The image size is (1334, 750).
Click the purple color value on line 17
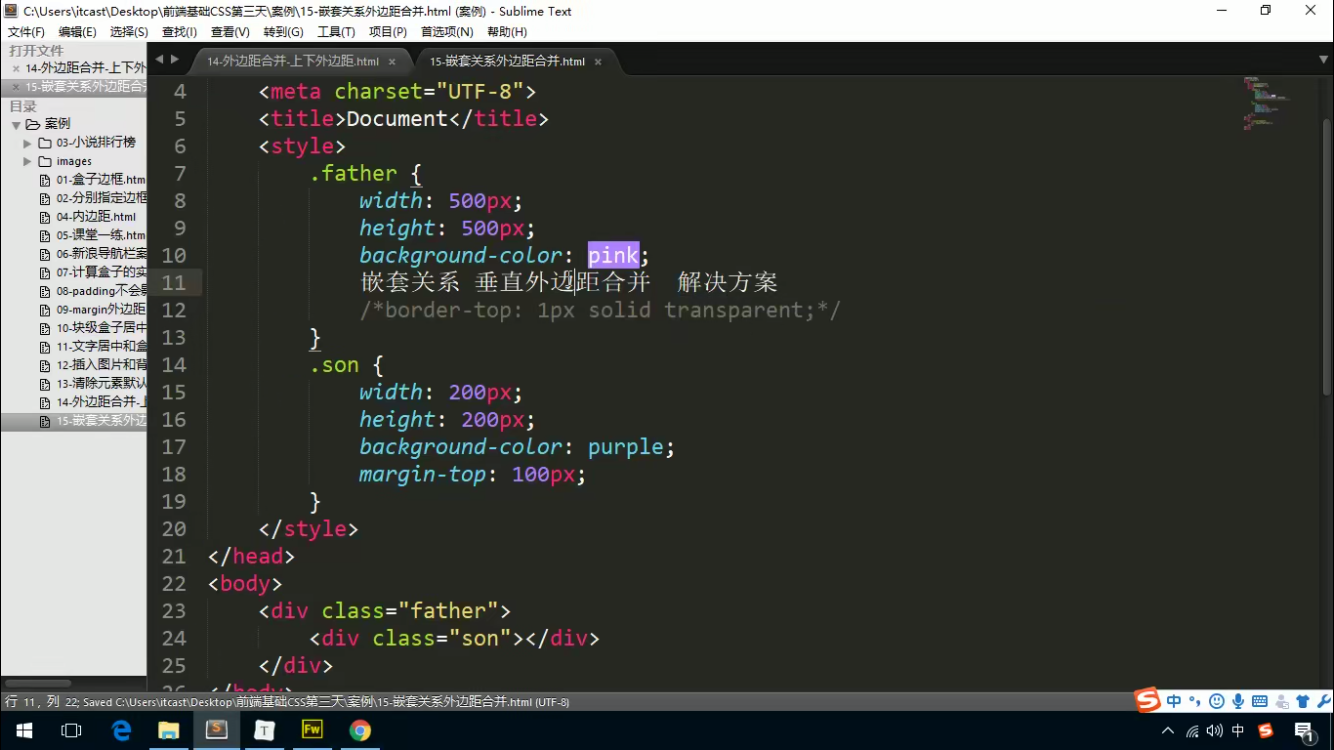625,447
